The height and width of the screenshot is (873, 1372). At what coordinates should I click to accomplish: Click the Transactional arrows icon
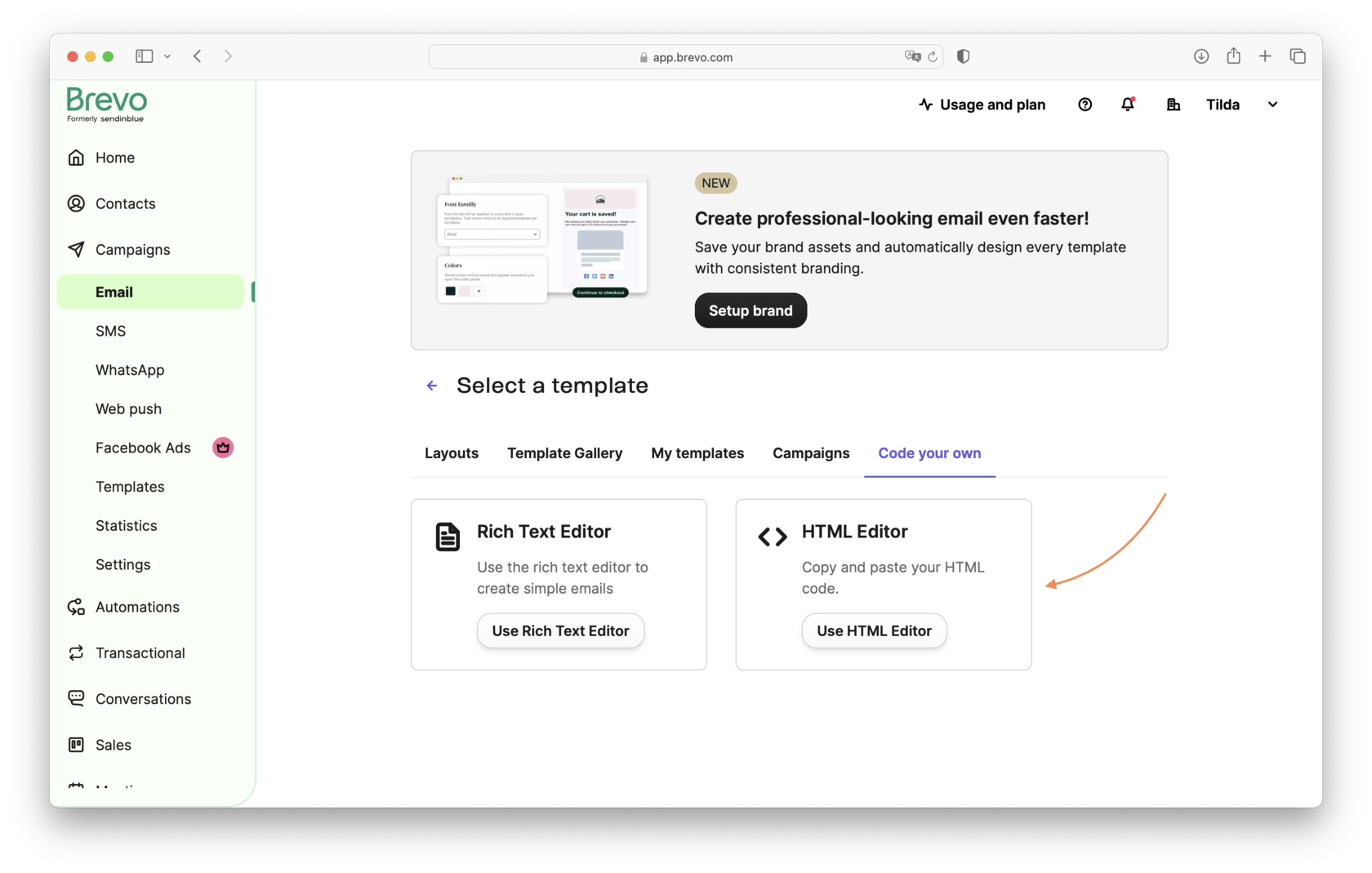coord(76,653)
